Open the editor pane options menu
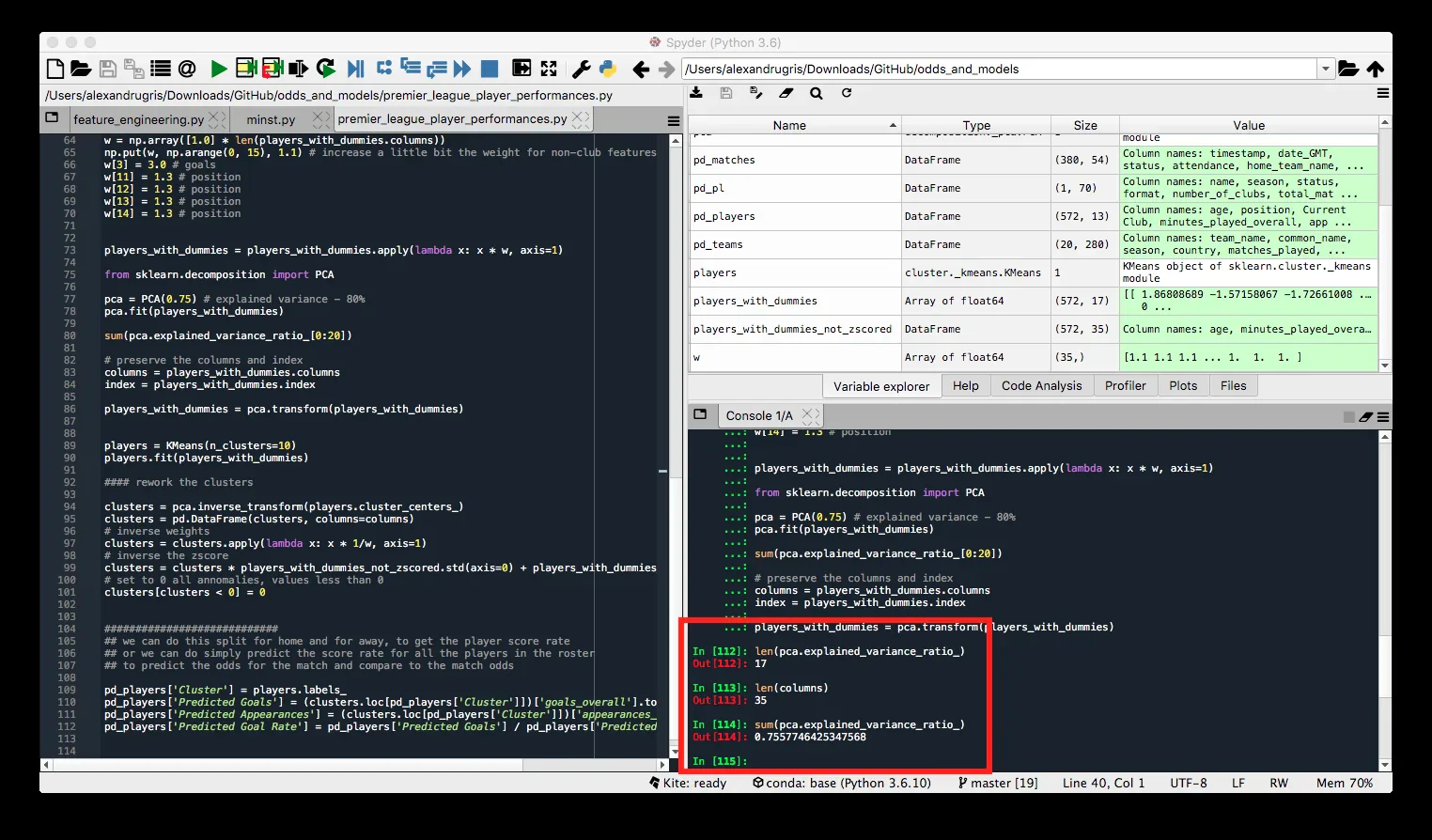 [674, 120]
